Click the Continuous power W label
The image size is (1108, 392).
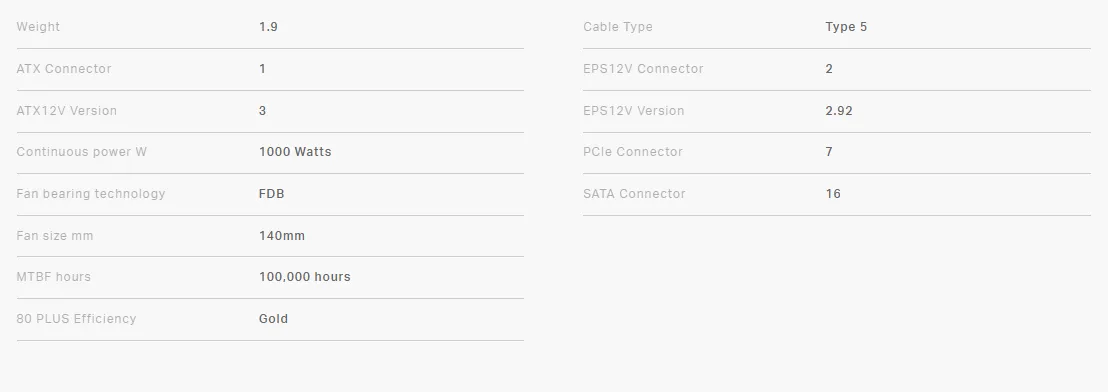(x=81, y=152)
